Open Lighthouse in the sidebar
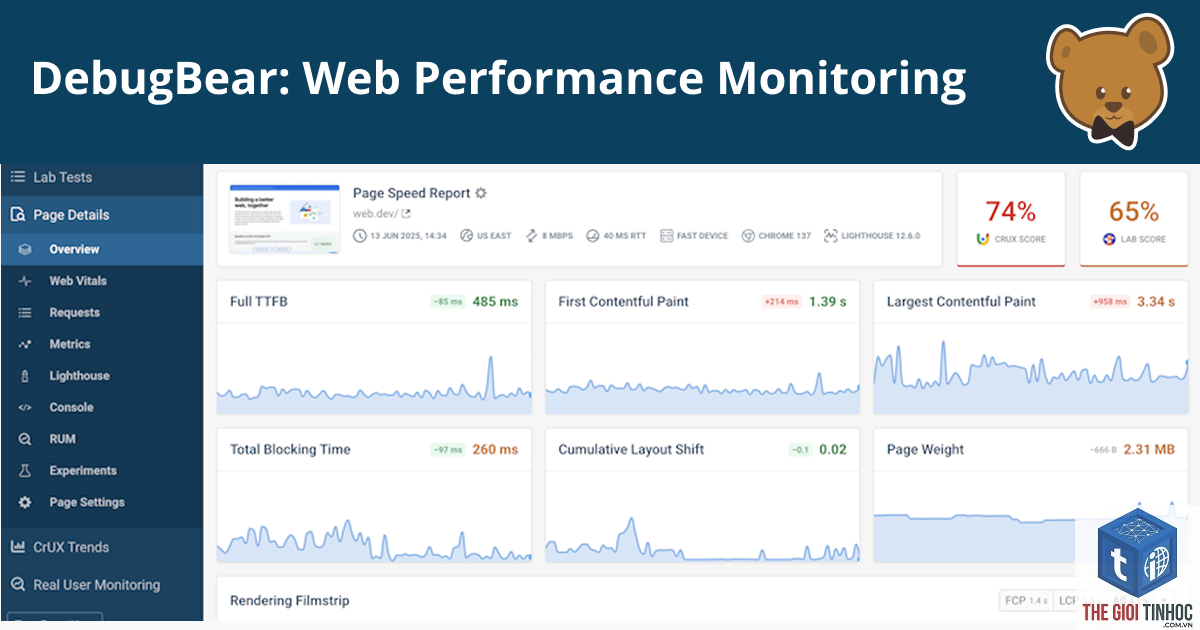 [x=101, y=376]
